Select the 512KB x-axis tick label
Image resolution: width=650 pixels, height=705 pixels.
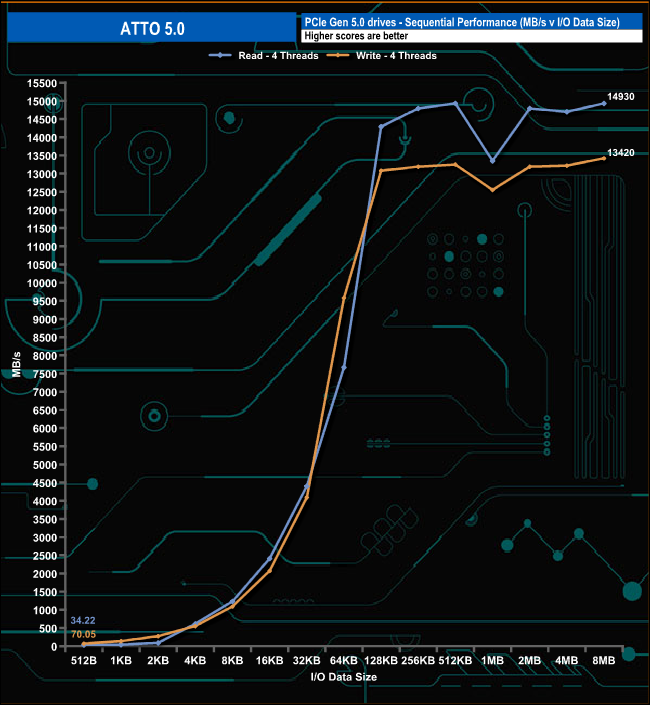[455, 661]
